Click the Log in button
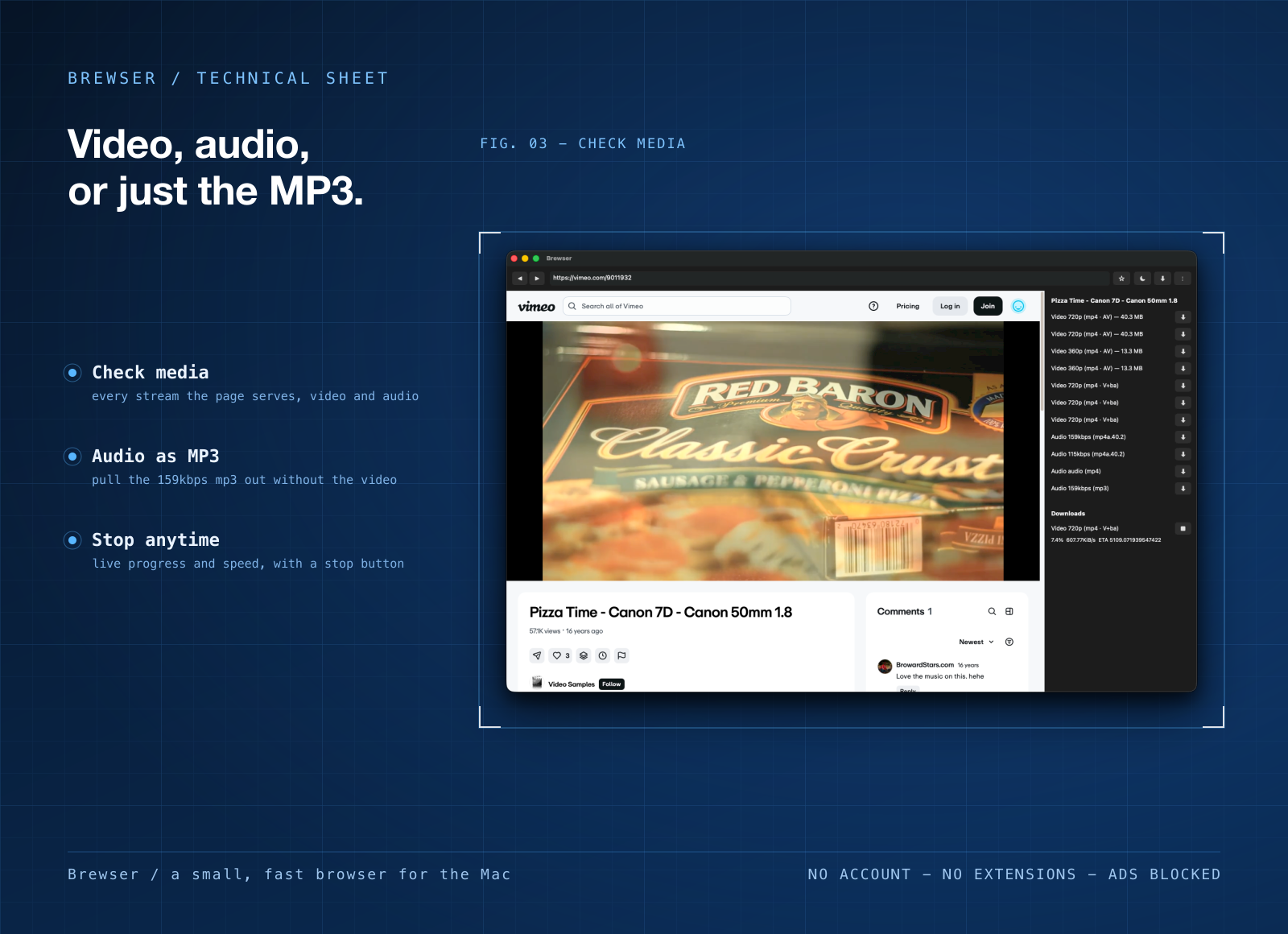The height and width of the screenshot is (934, 1288). pyautogui.click(x=950, y=306)
